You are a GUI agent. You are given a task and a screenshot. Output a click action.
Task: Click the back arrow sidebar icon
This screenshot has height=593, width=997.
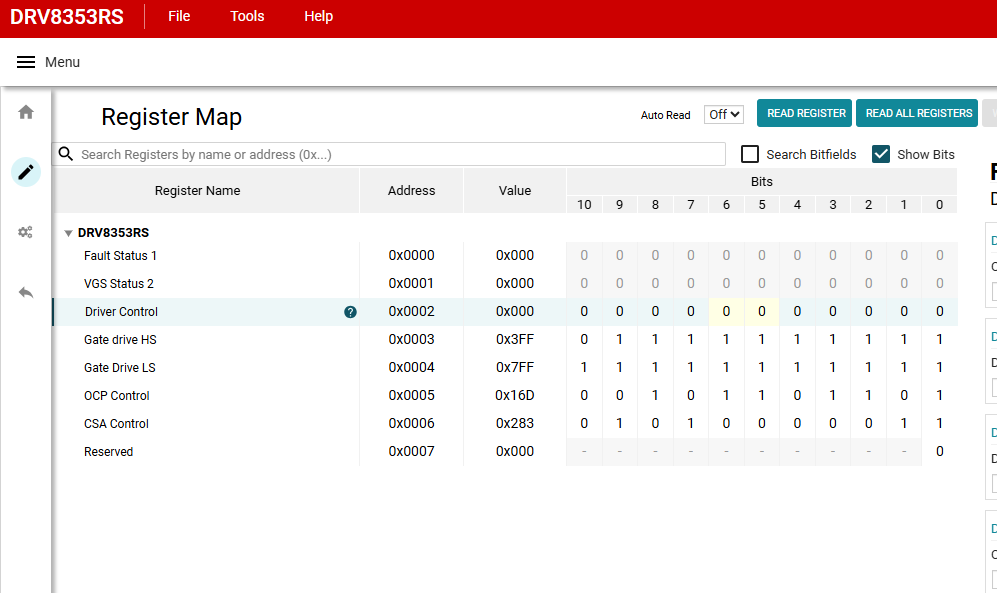pyautogui.click(x=26, y=292)
